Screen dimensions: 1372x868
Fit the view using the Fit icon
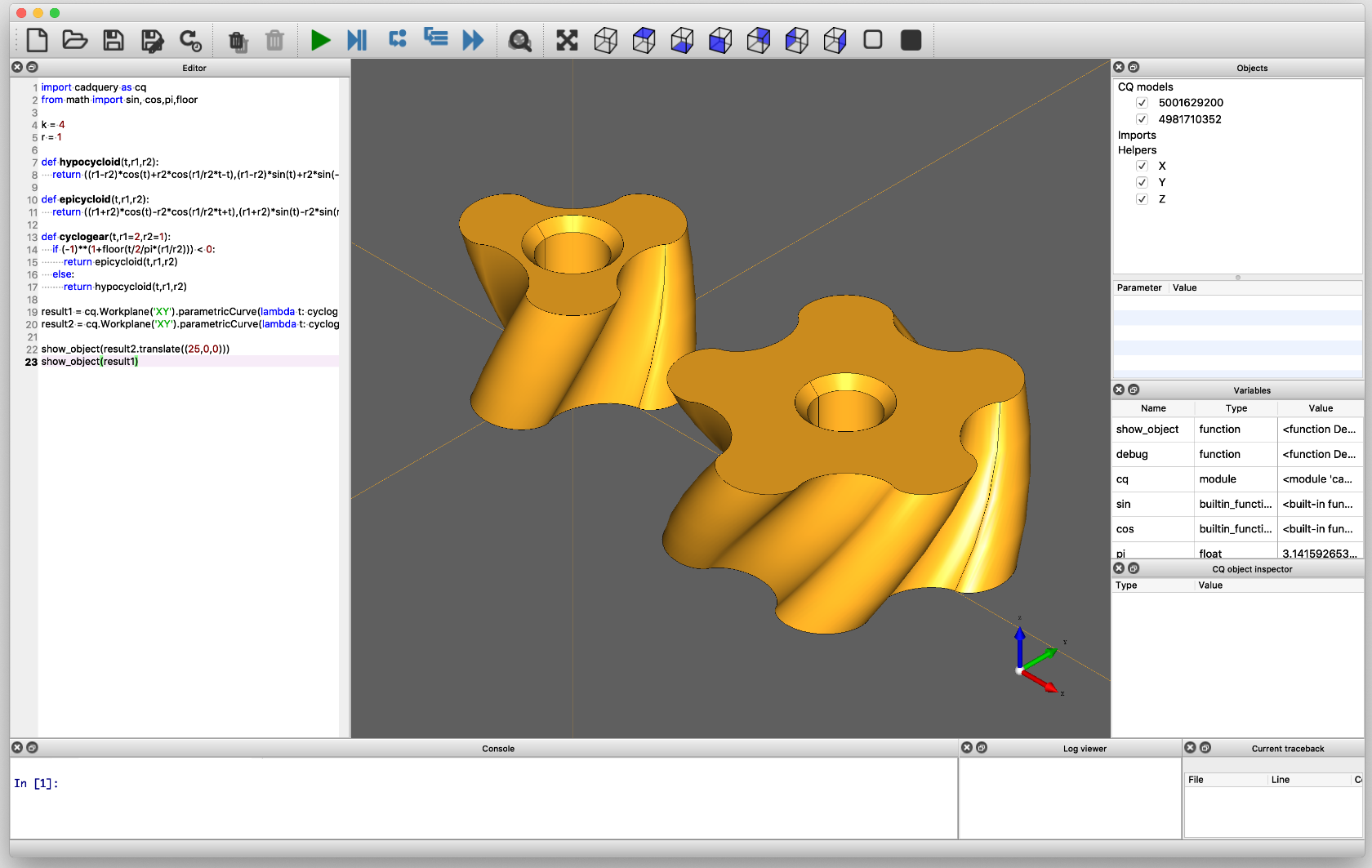pyautogui.click(x=567, y=40)
